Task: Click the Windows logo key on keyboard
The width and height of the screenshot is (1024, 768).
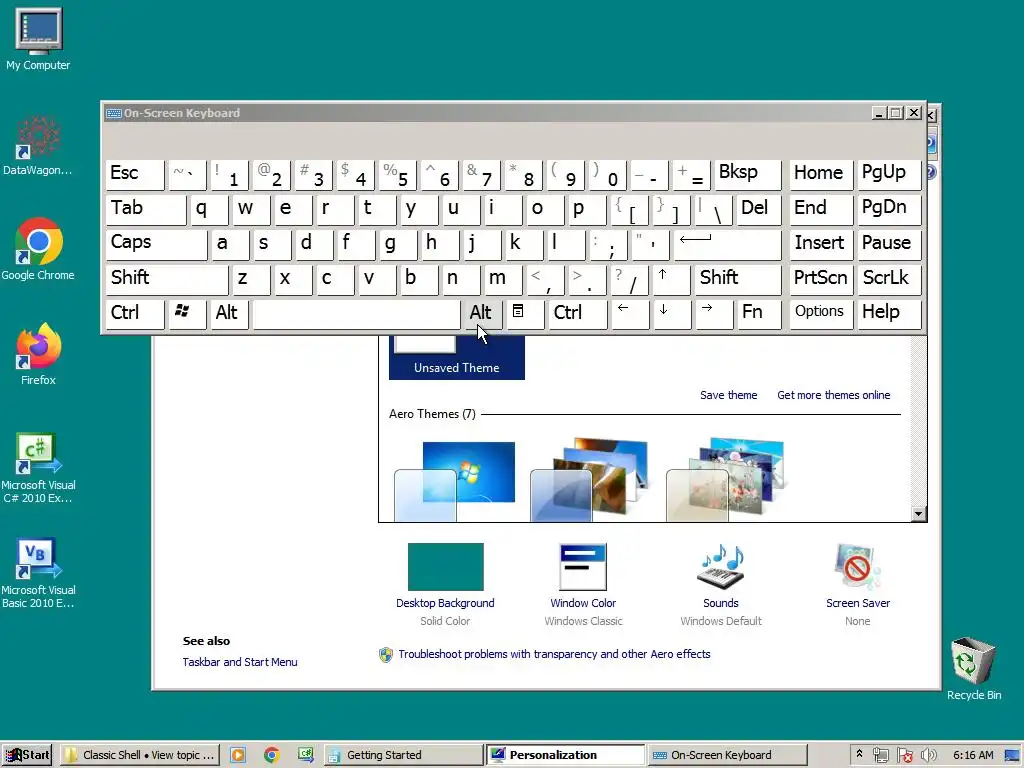Action: 187,313
